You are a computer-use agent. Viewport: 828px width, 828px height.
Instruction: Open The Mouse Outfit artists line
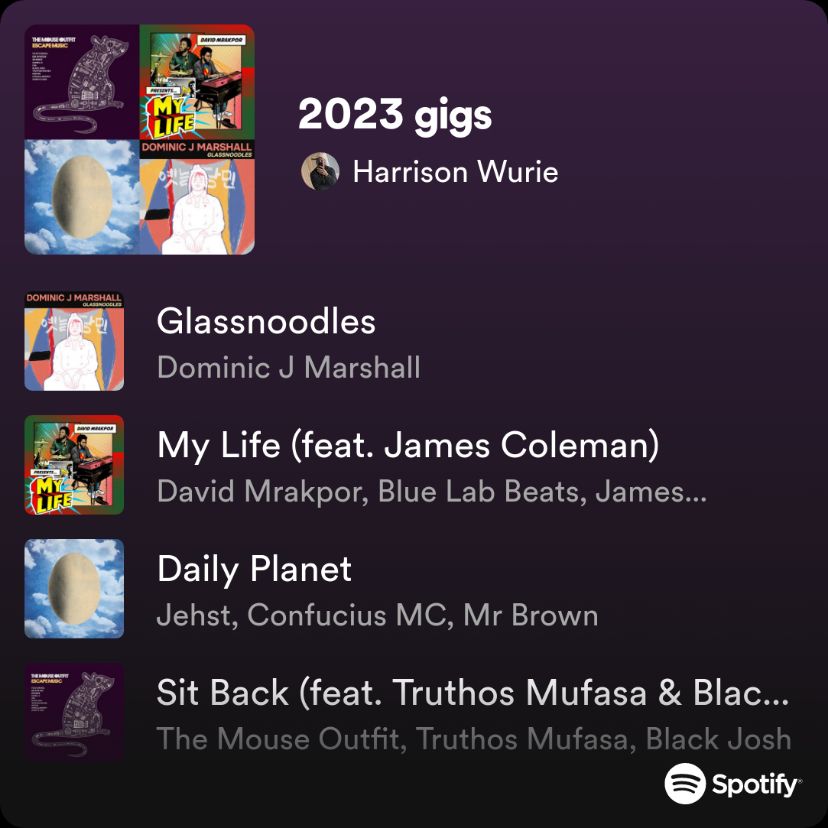(474, 739)
